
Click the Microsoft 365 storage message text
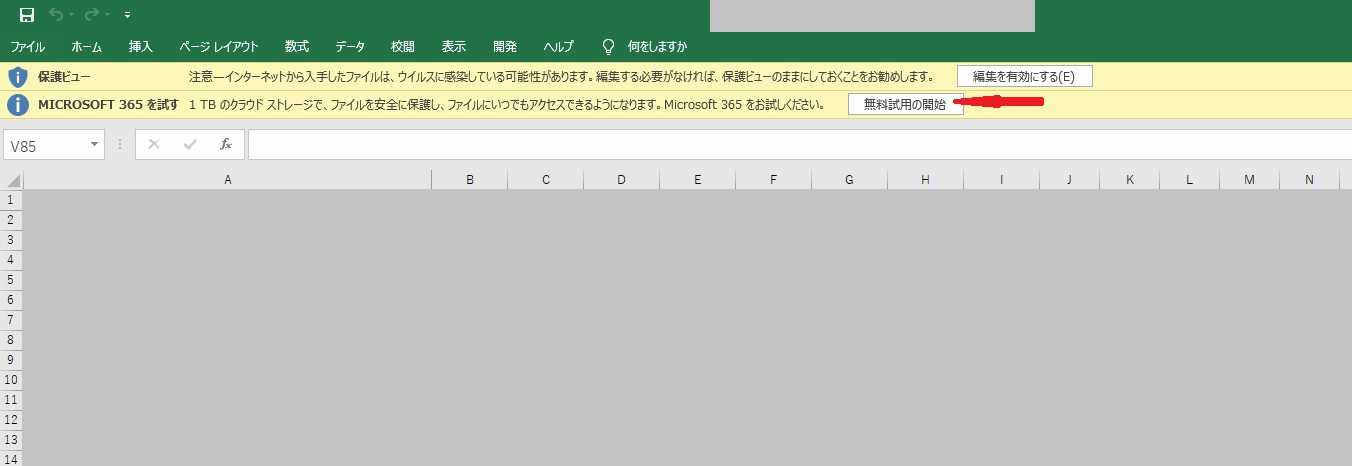507,104
